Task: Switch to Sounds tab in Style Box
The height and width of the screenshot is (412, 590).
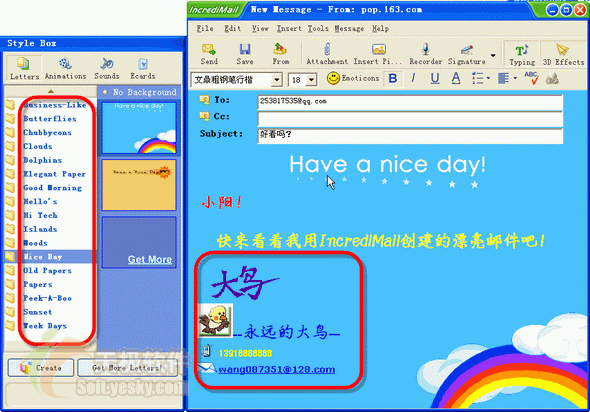Action: [x=106, y=68]
